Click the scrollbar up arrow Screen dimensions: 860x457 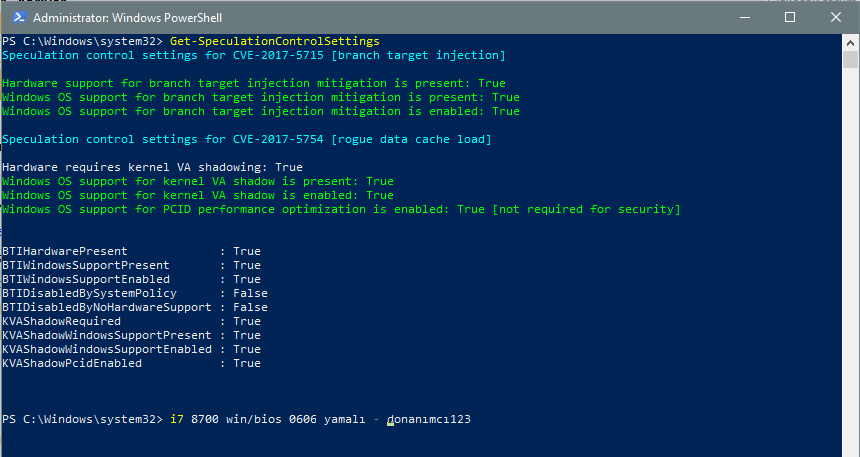(x=850, y=42)
